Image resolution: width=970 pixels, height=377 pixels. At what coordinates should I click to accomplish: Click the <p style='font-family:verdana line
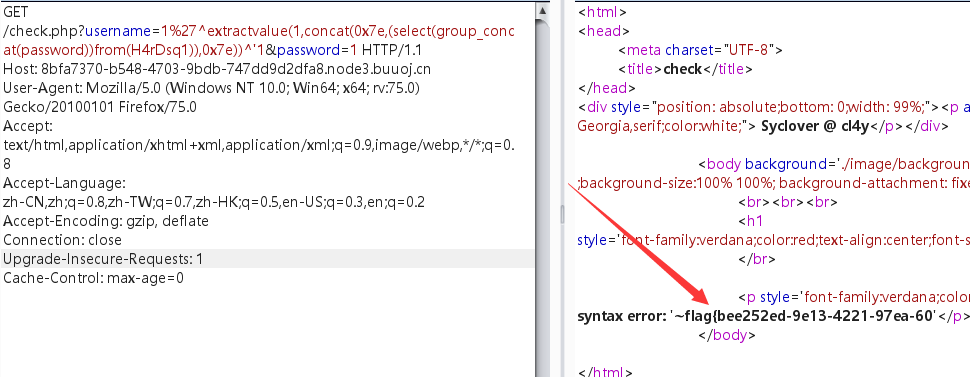pyautogui.click(x=854, y=297)
